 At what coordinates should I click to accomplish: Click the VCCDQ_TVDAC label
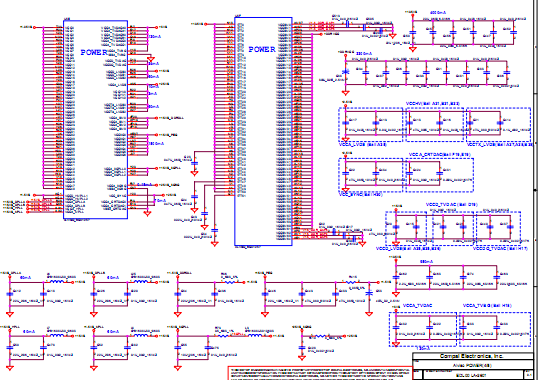pyautogui.click(x=500, y=248)
